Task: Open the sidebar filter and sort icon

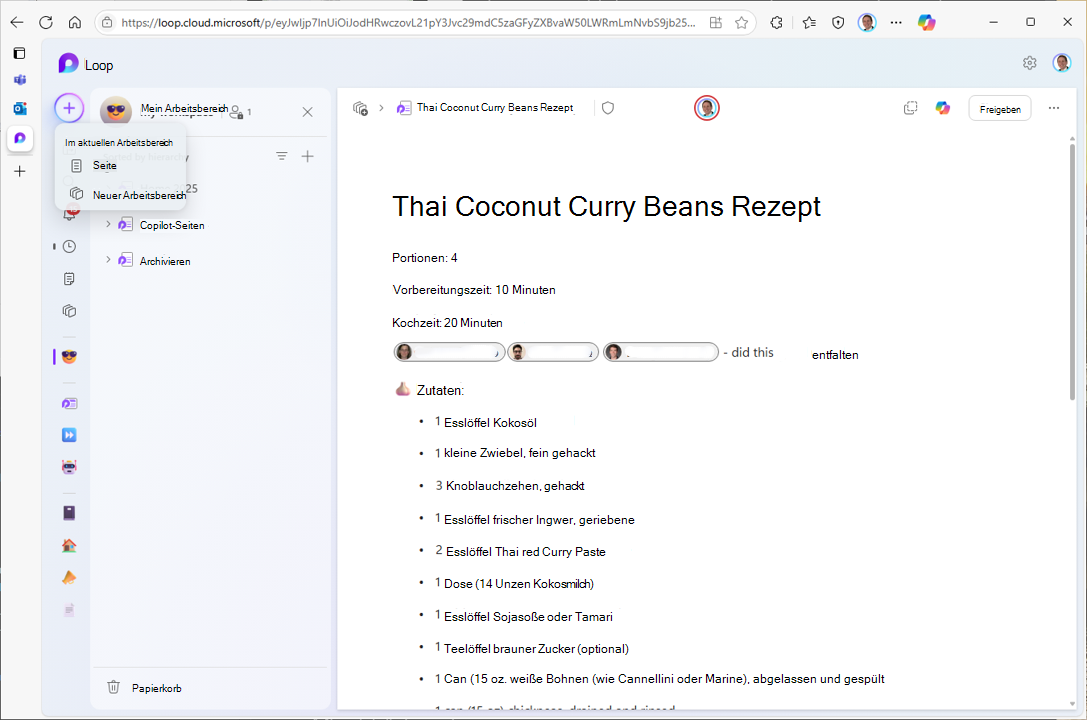Action: pyautogui.click(x=281, y=156)
